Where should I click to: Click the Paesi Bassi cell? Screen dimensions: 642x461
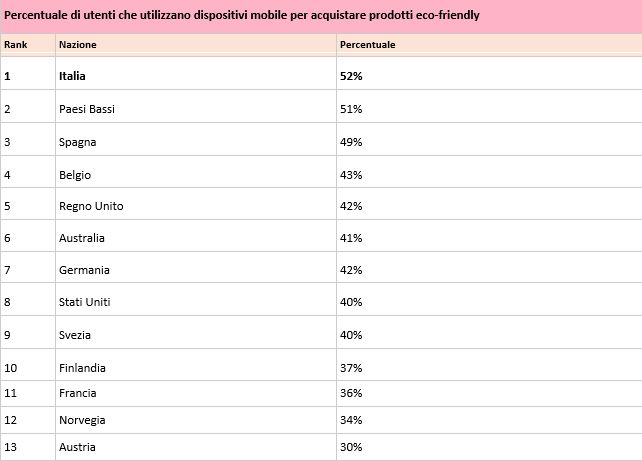87,109
